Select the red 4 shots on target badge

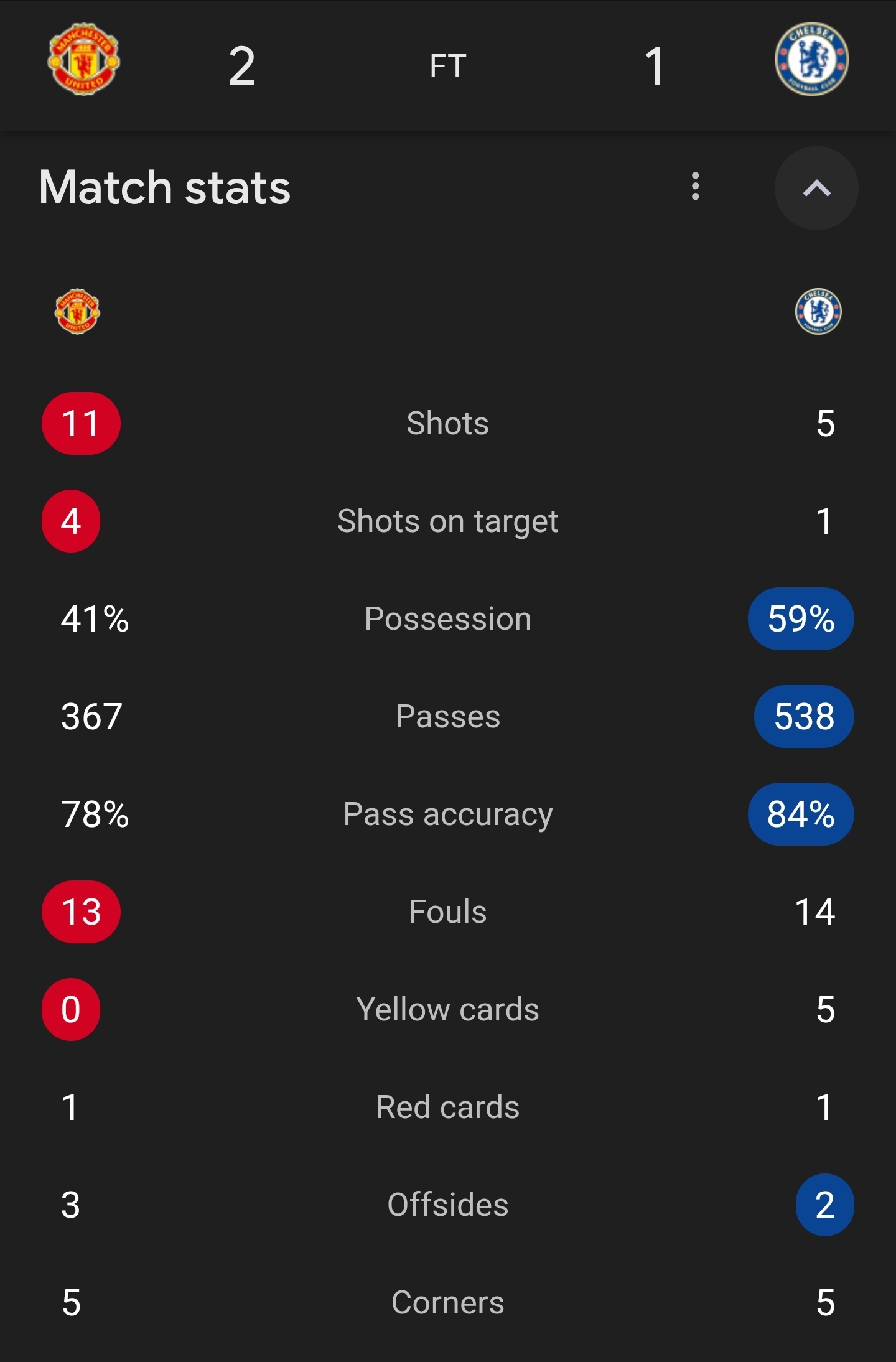click(x=71, y=521)
